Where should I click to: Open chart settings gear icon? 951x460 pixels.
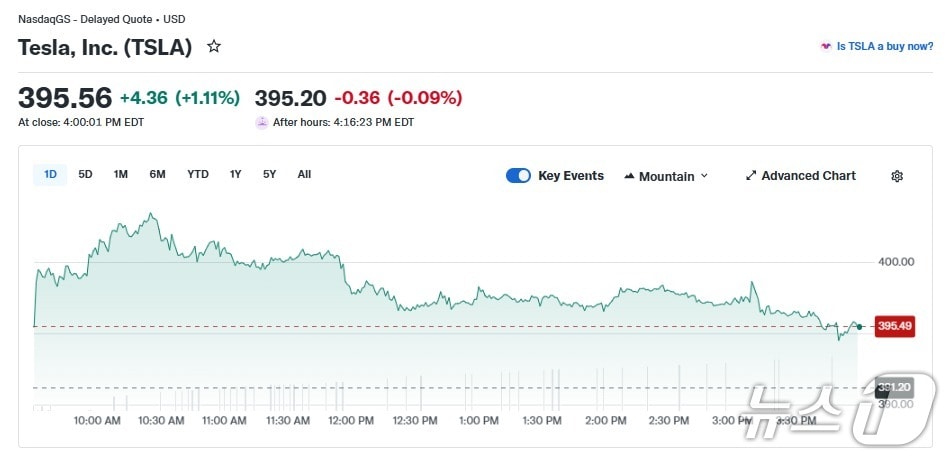coord(897,176)
